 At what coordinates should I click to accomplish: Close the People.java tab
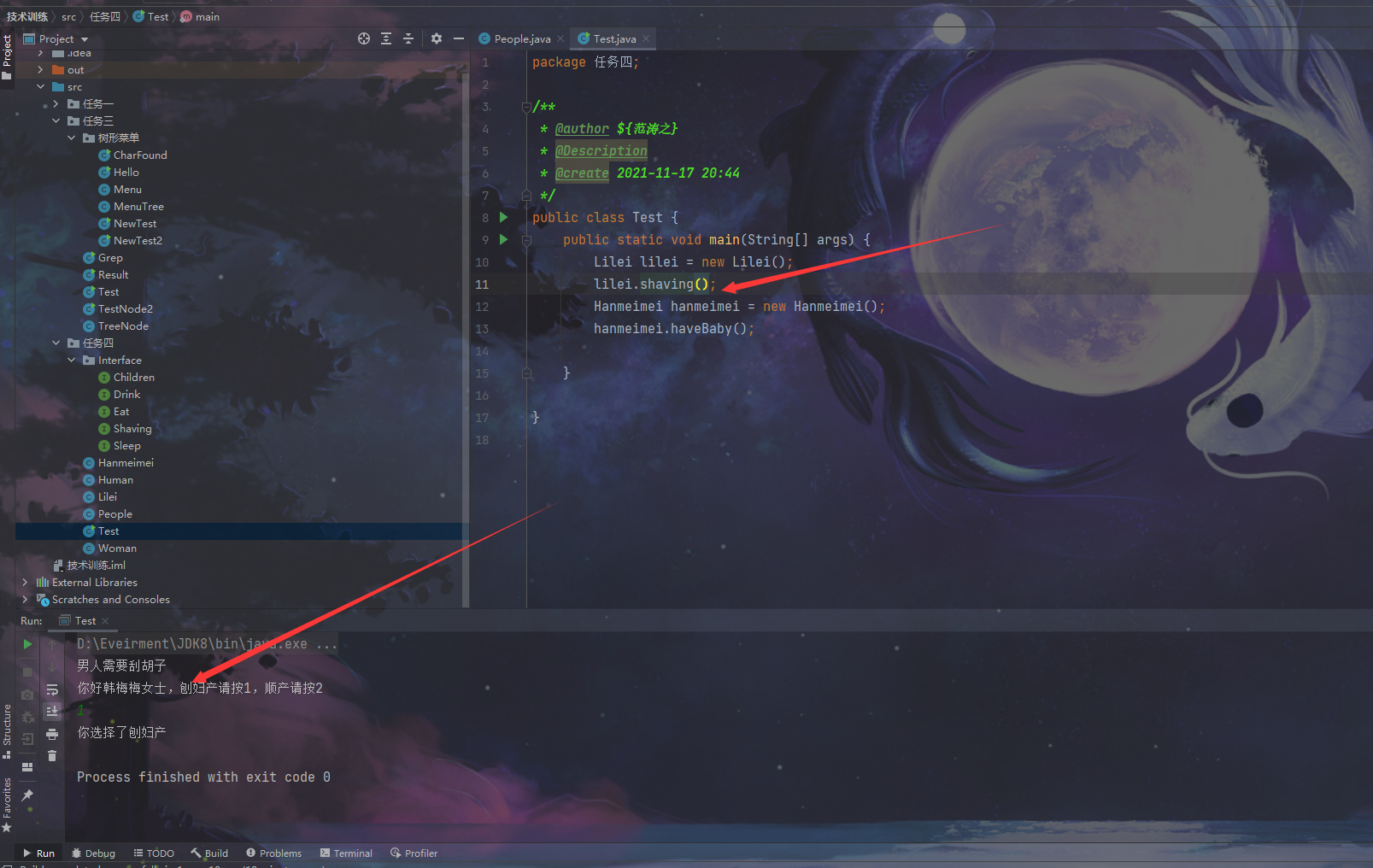click(x=560, y=38)
